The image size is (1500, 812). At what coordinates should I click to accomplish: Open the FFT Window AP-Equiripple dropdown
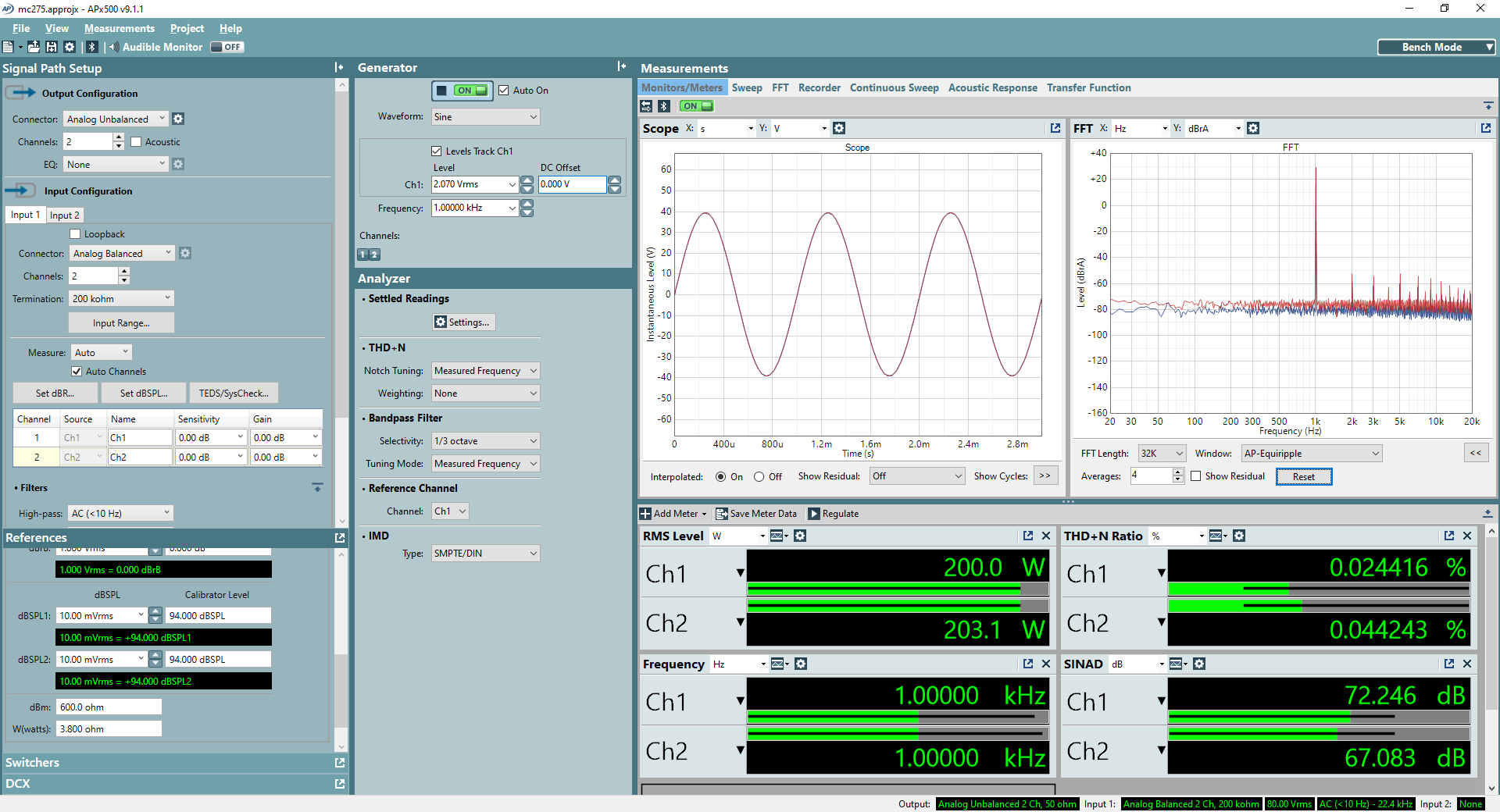1312,454
